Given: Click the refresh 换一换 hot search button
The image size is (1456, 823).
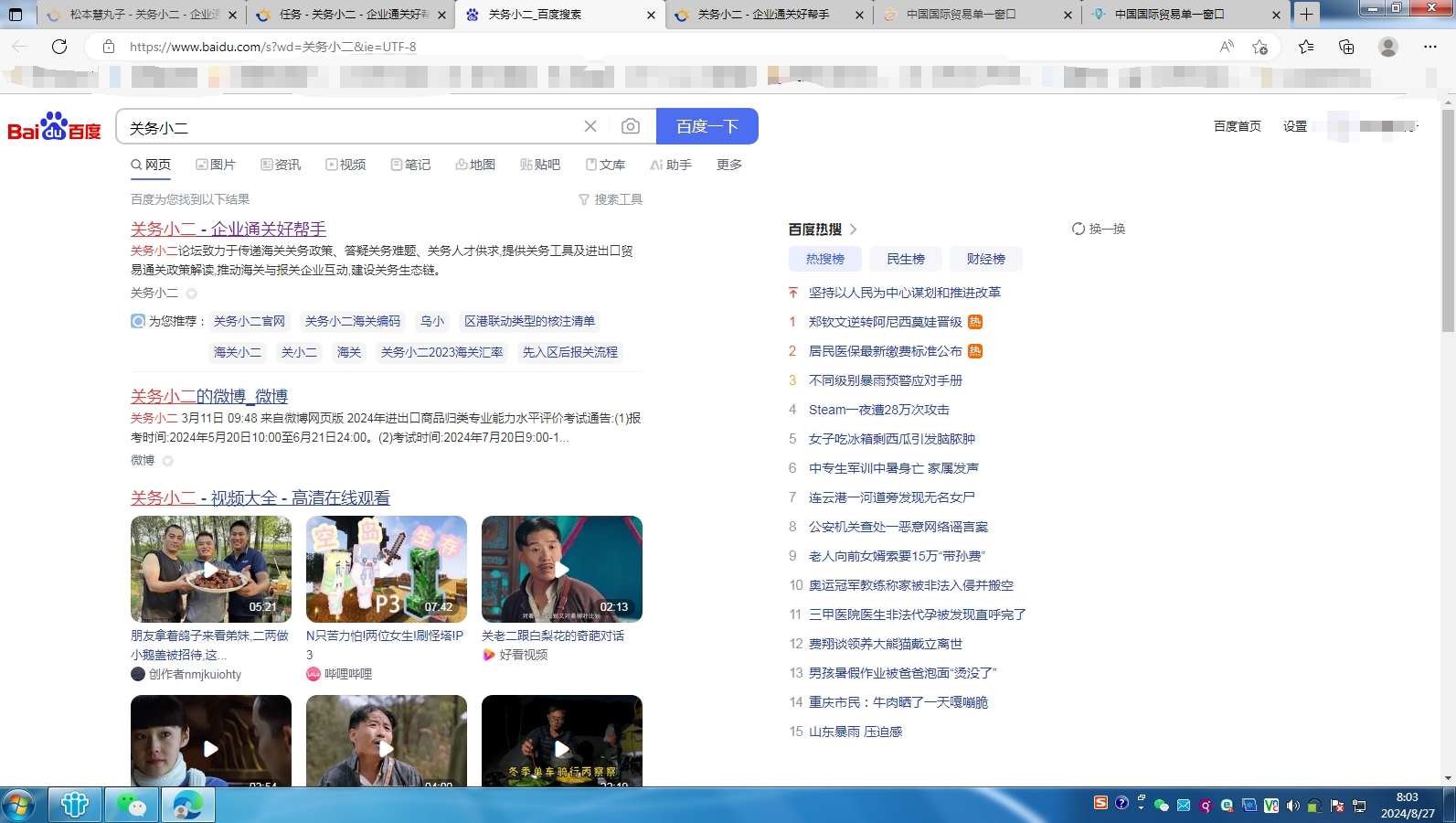Looking at the screenshot, I should 1099,229.
